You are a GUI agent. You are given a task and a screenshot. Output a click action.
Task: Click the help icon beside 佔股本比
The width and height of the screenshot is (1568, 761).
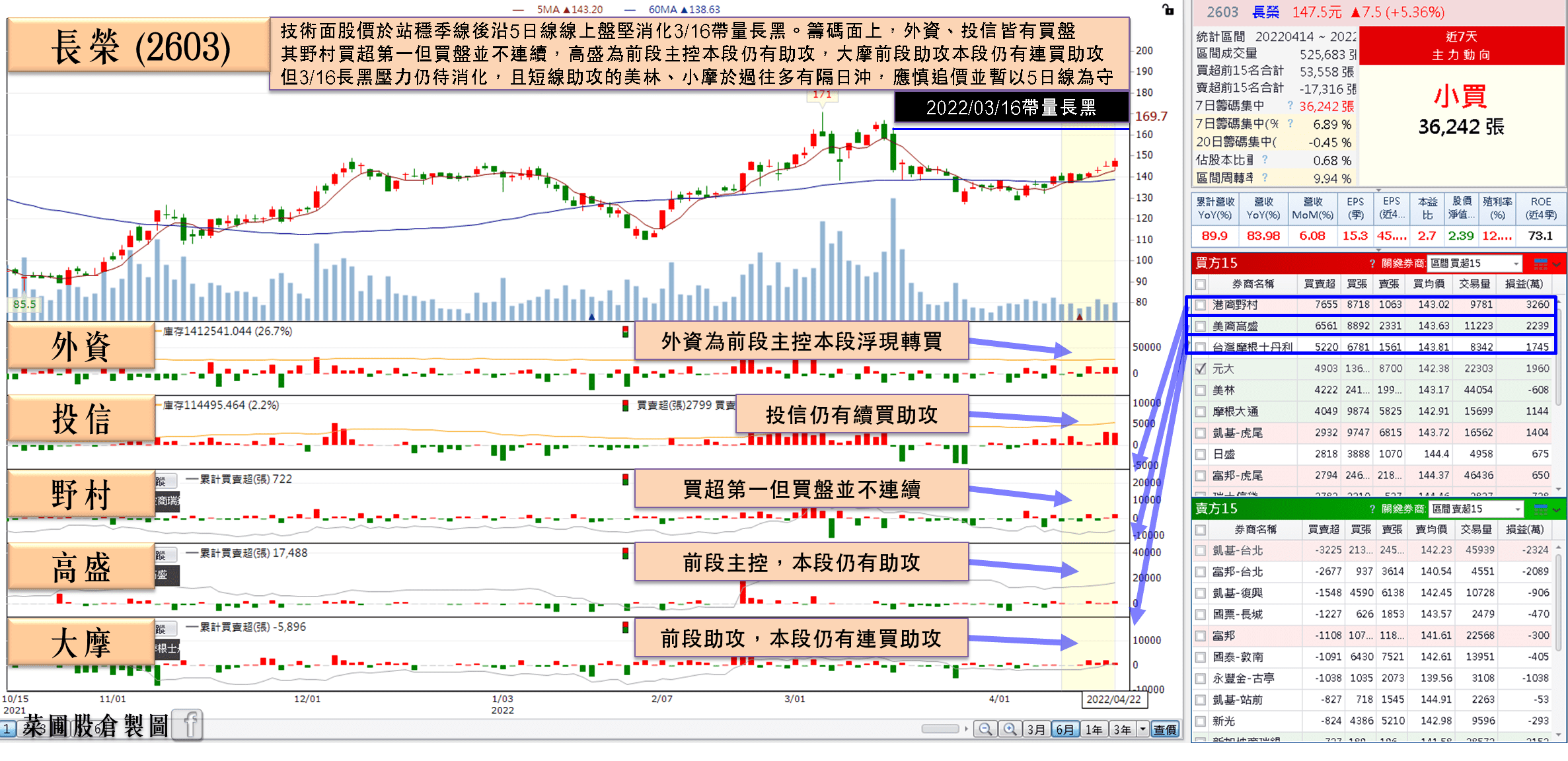(1265, 159)
